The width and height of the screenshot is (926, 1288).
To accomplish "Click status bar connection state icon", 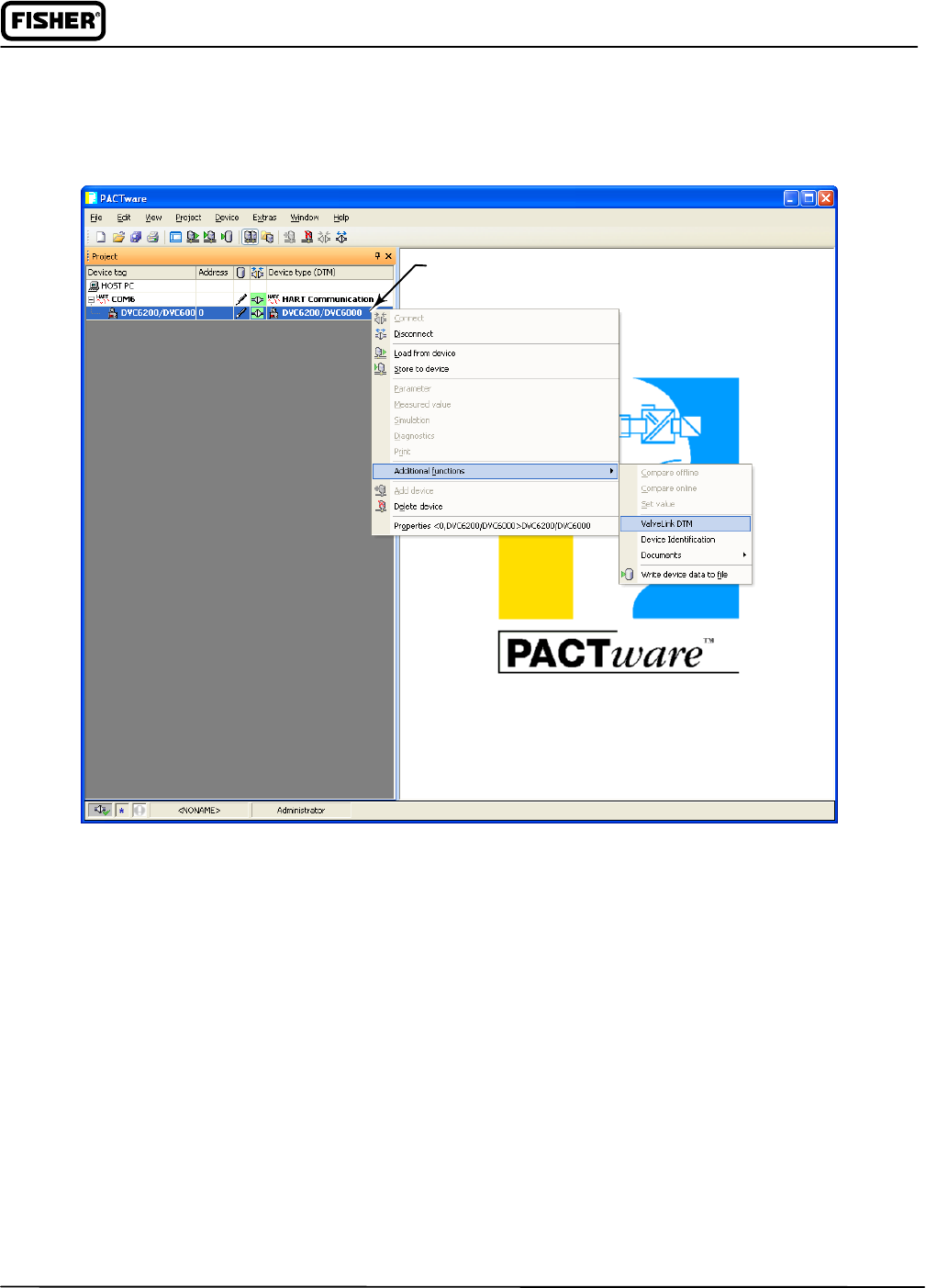I will point(100,810).
